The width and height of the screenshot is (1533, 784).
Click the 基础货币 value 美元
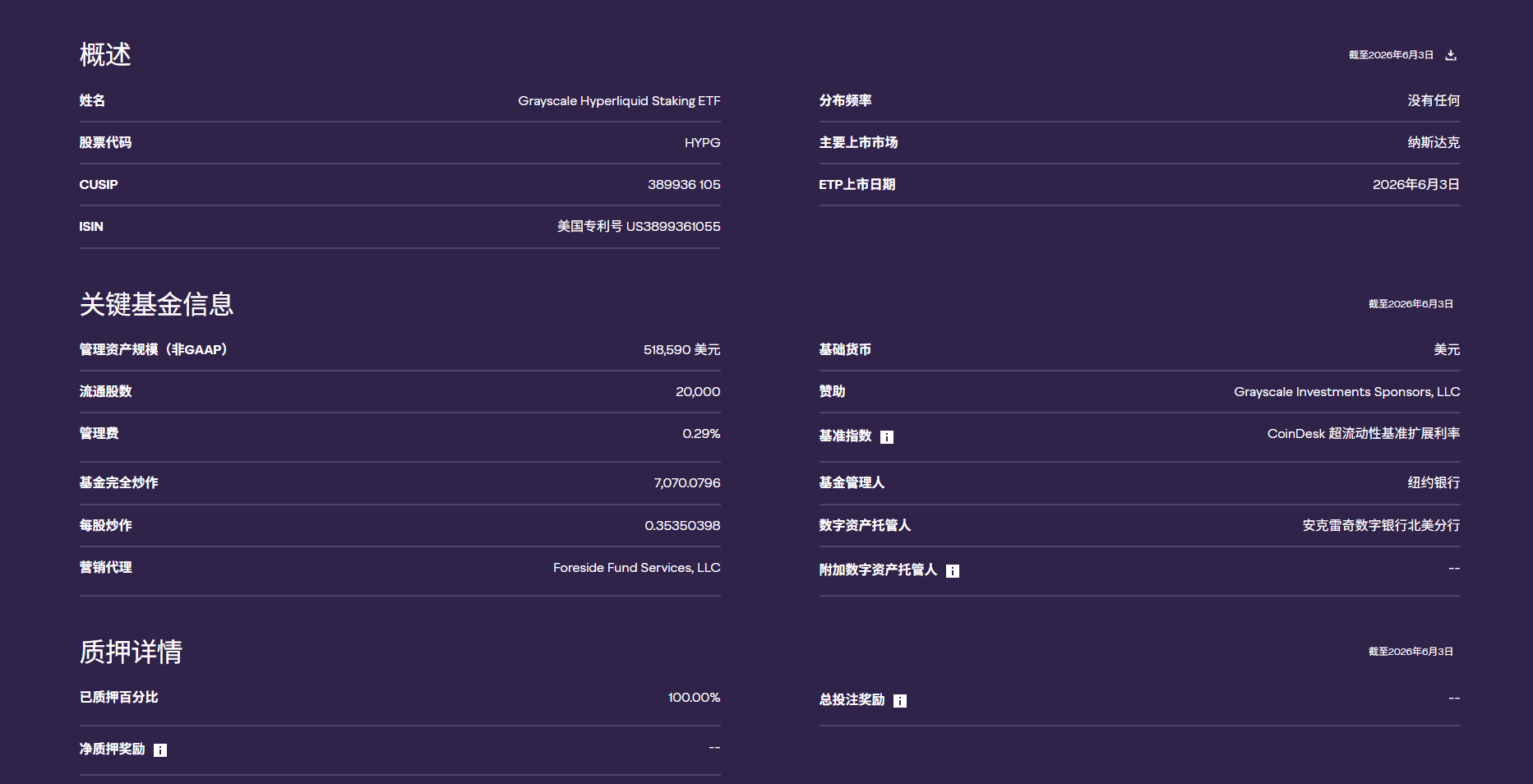coord(1447,350)
